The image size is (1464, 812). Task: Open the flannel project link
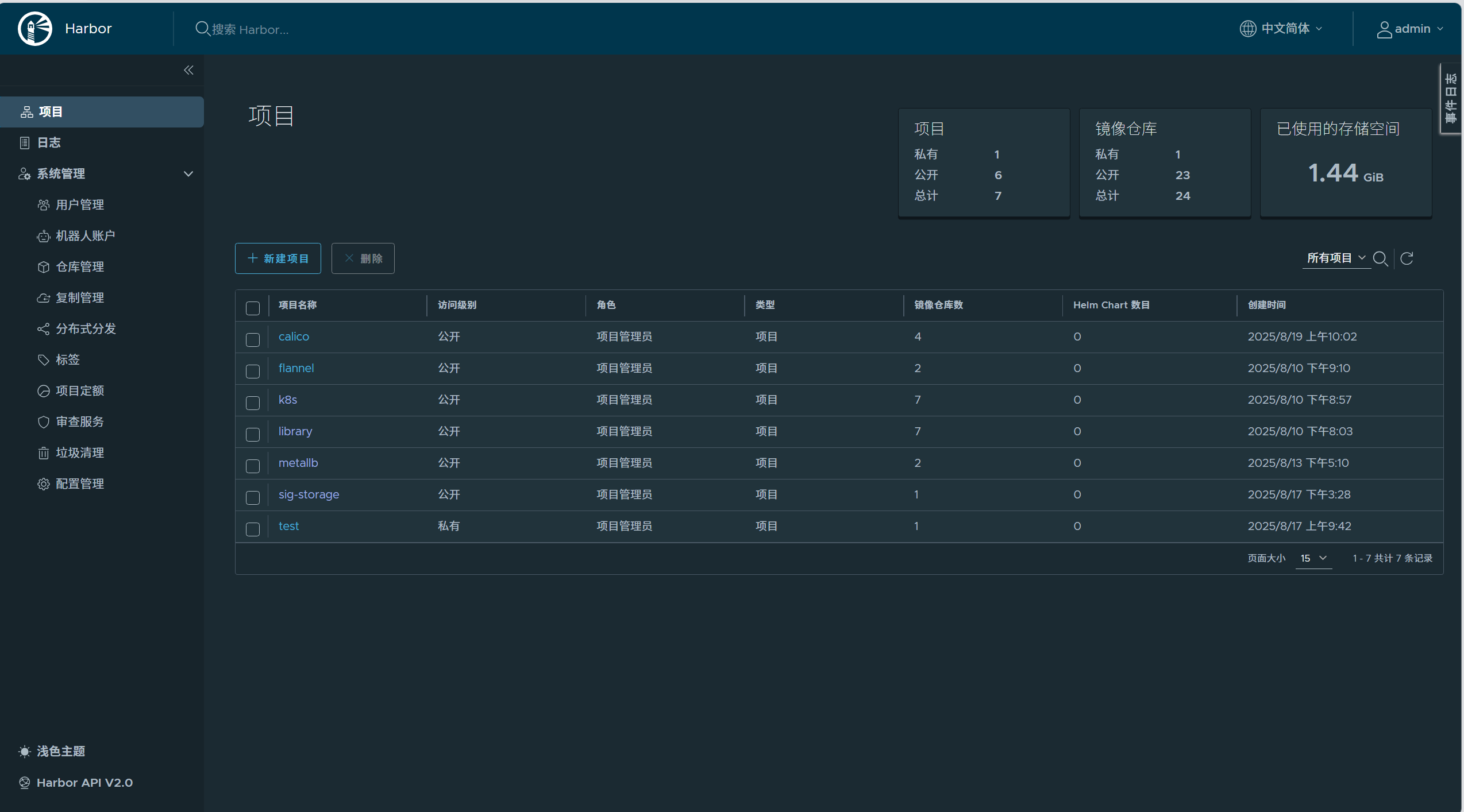coord(296,368)
